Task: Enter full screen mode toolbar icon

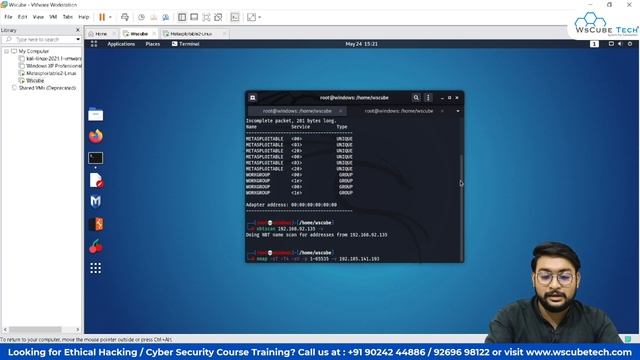Action: pyautogui.click(x=206, y=17)
